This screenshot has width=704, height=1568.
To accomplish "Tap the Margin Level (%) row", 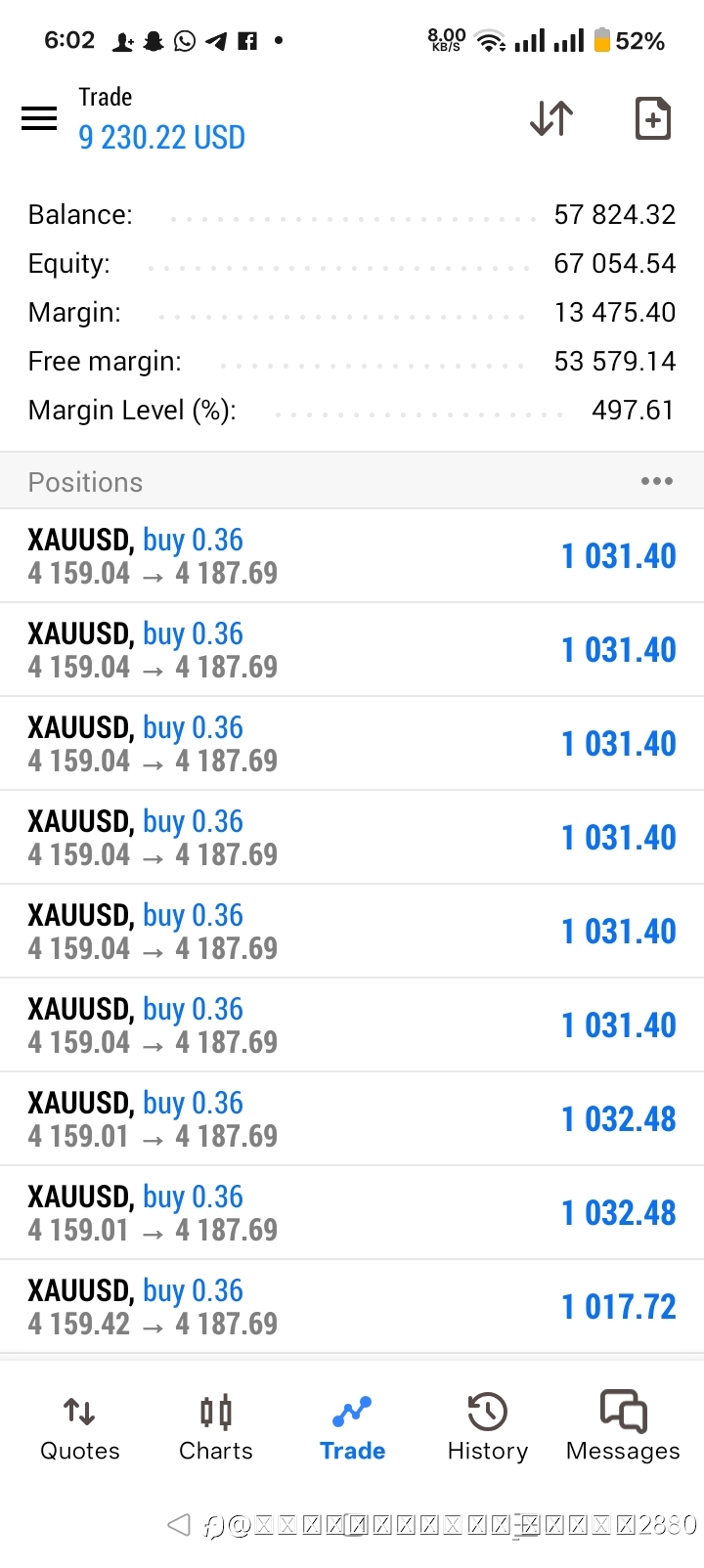I will pos(352,411).
